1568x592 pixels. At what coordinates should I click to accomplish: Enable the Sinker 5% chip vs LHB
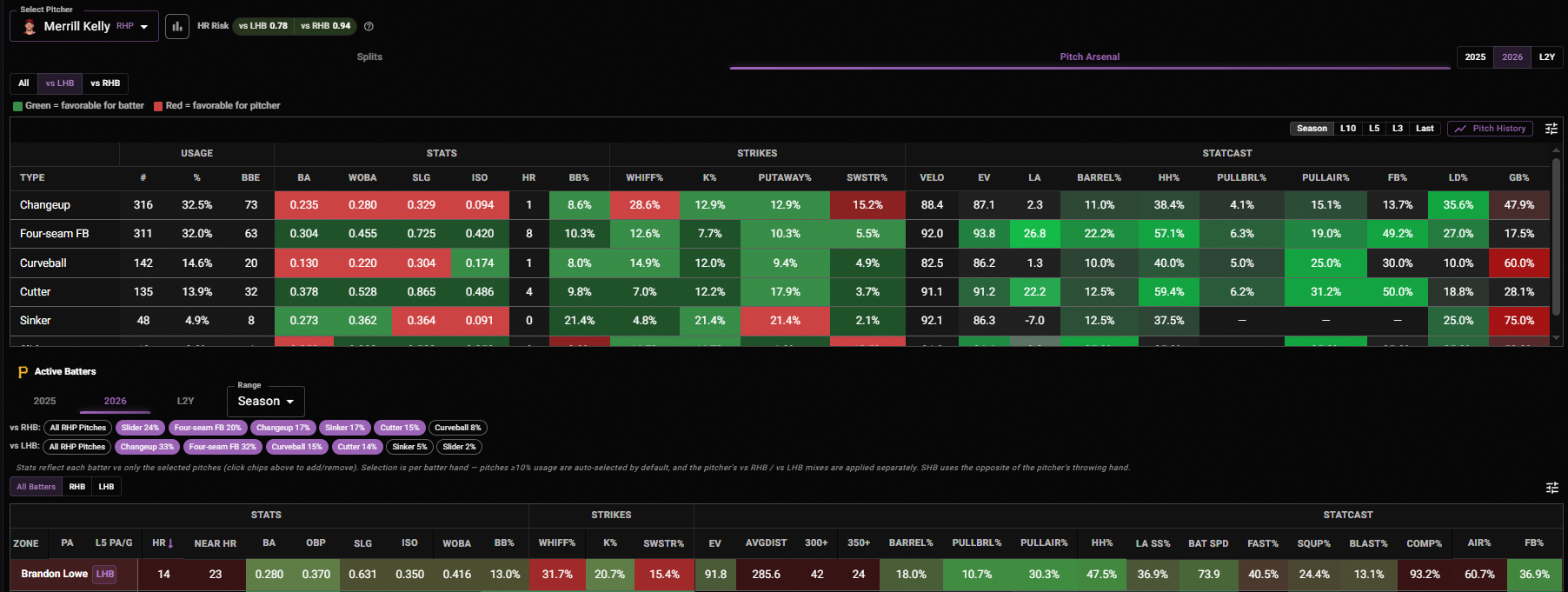[409, 447]
